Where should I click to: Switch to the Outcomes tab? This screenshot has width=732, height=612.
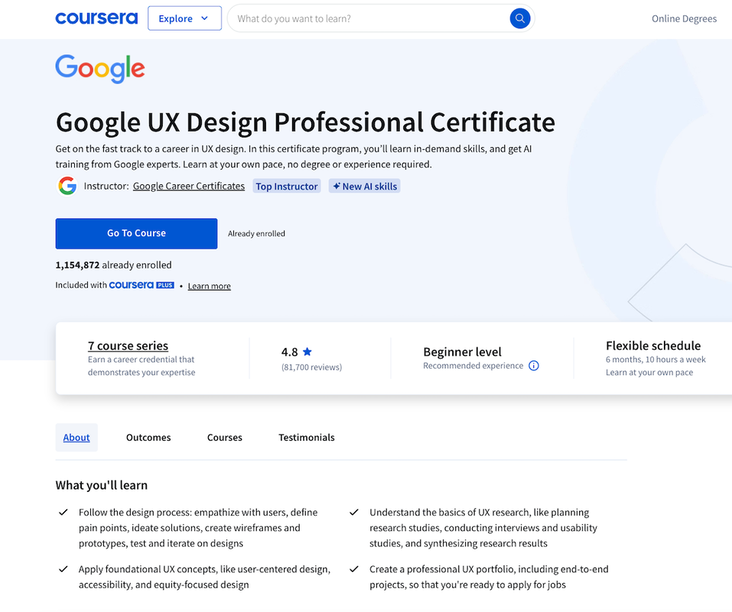tap(148, 437)
